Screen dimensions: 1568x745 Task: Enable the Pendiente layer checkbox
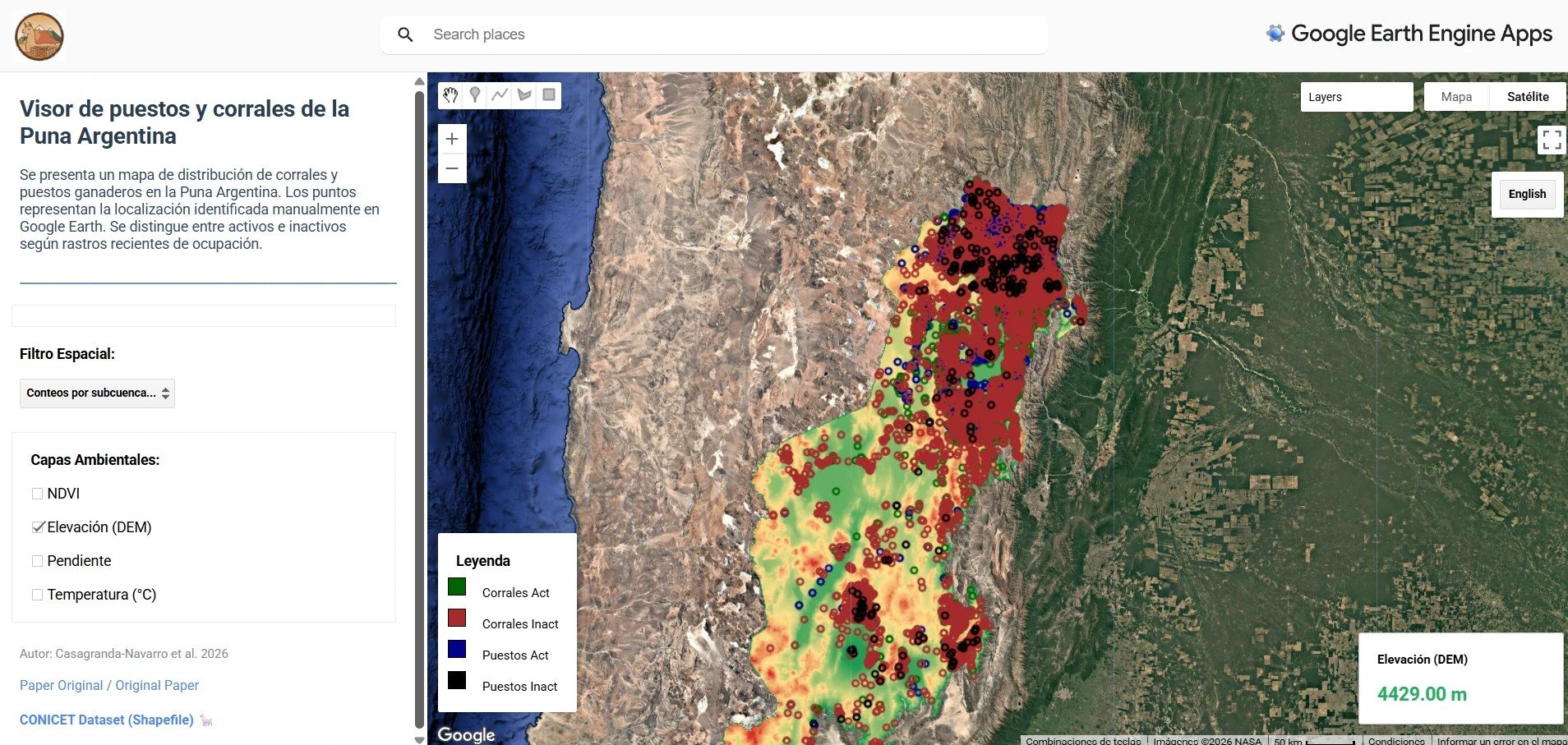click(37, 561)
